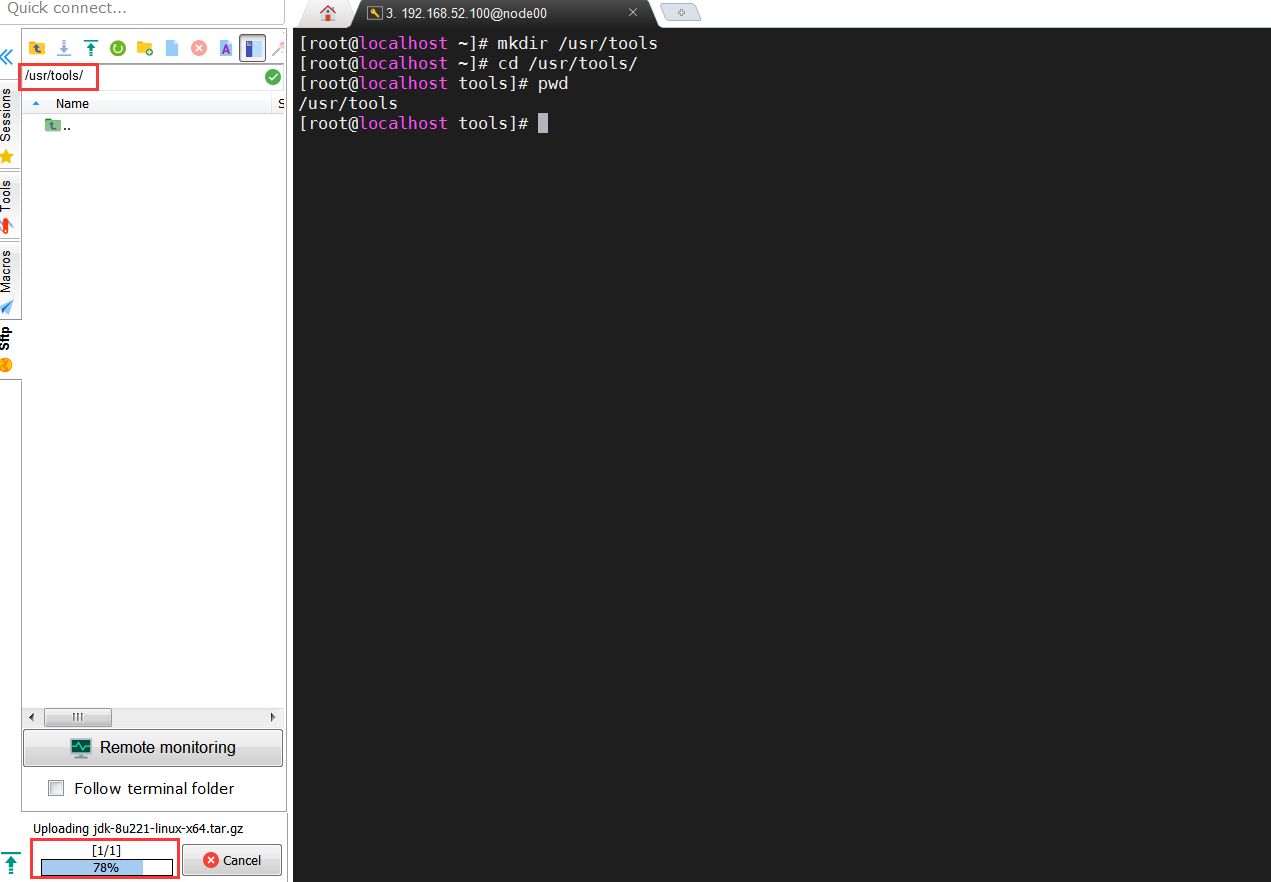This screenshot has width=1271, height=882.
Task: Delete selected files with red X icon
Action: [x=199, y=48]
